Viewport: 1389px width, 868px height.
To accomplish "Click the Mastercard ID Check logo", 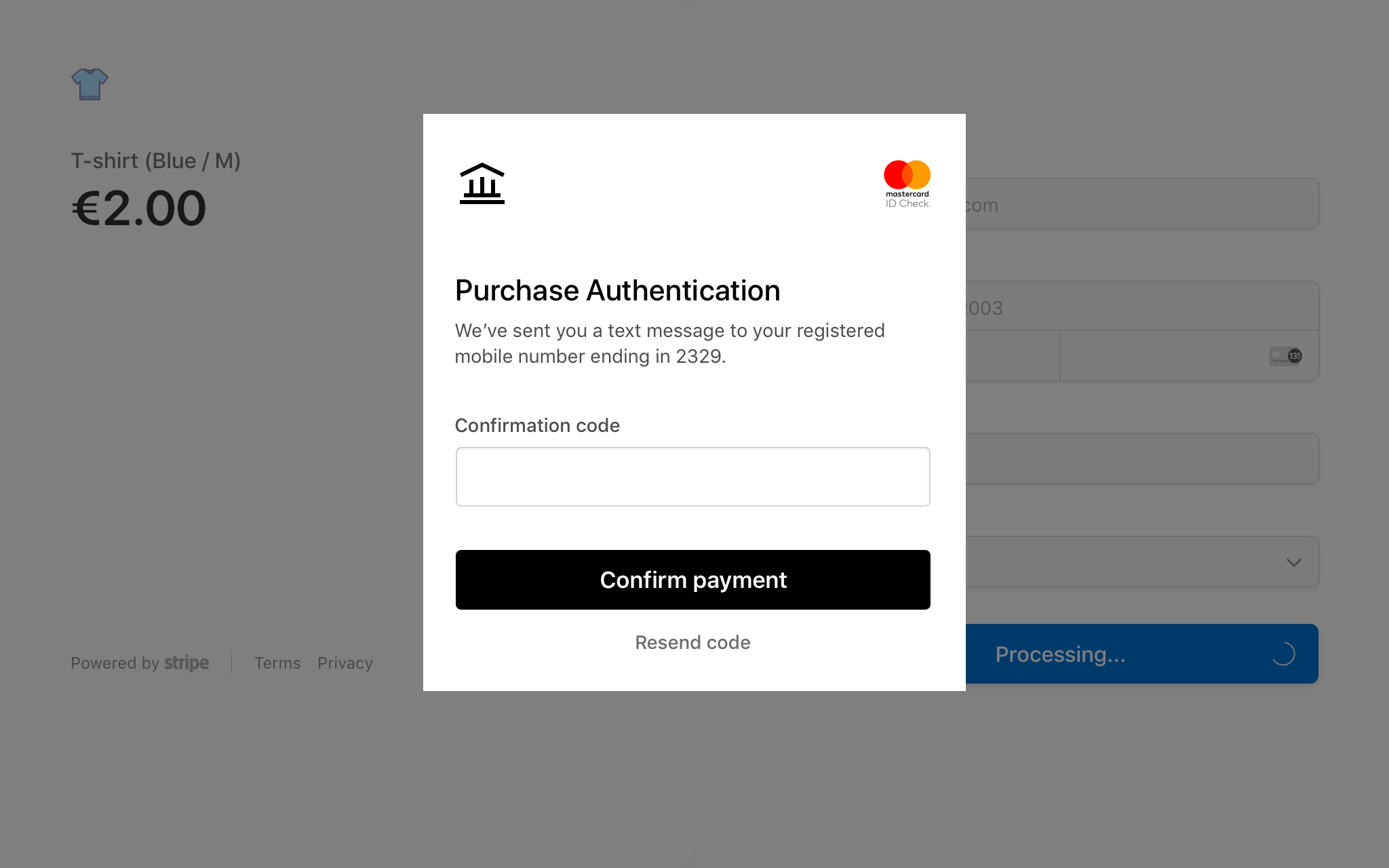I will pyautogui.click(x=907, y=183).
